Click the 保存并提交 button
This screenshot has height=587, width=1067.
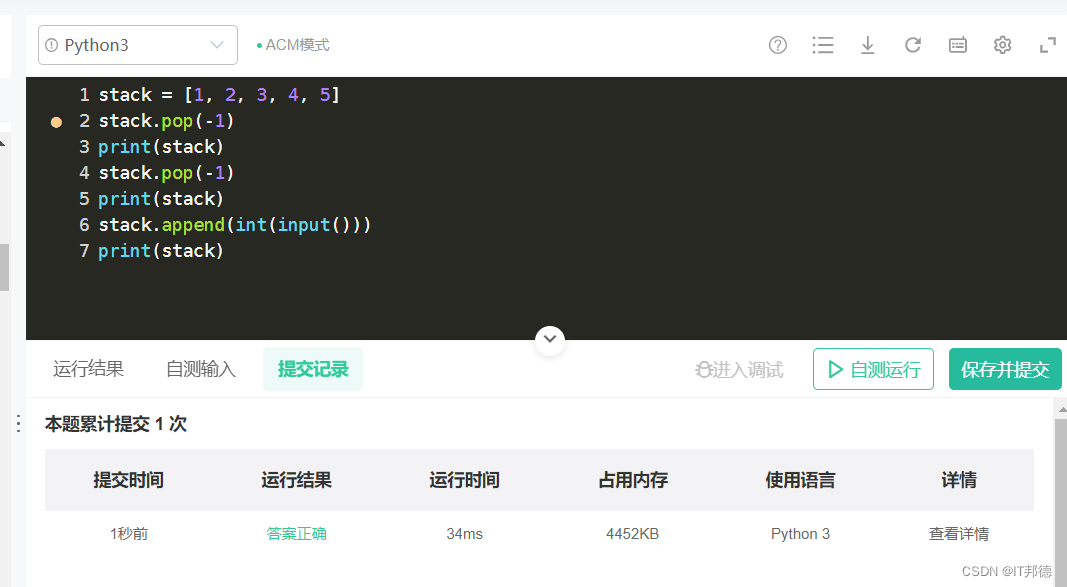click(x=1005, y=369)
